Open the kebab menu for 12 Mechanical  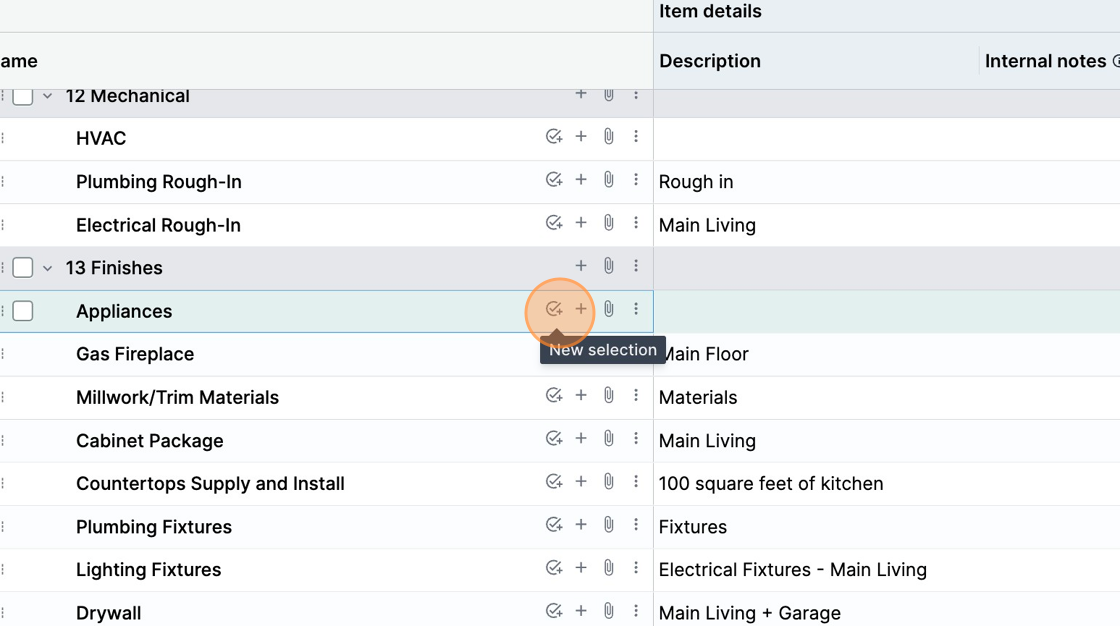[637, 95]
